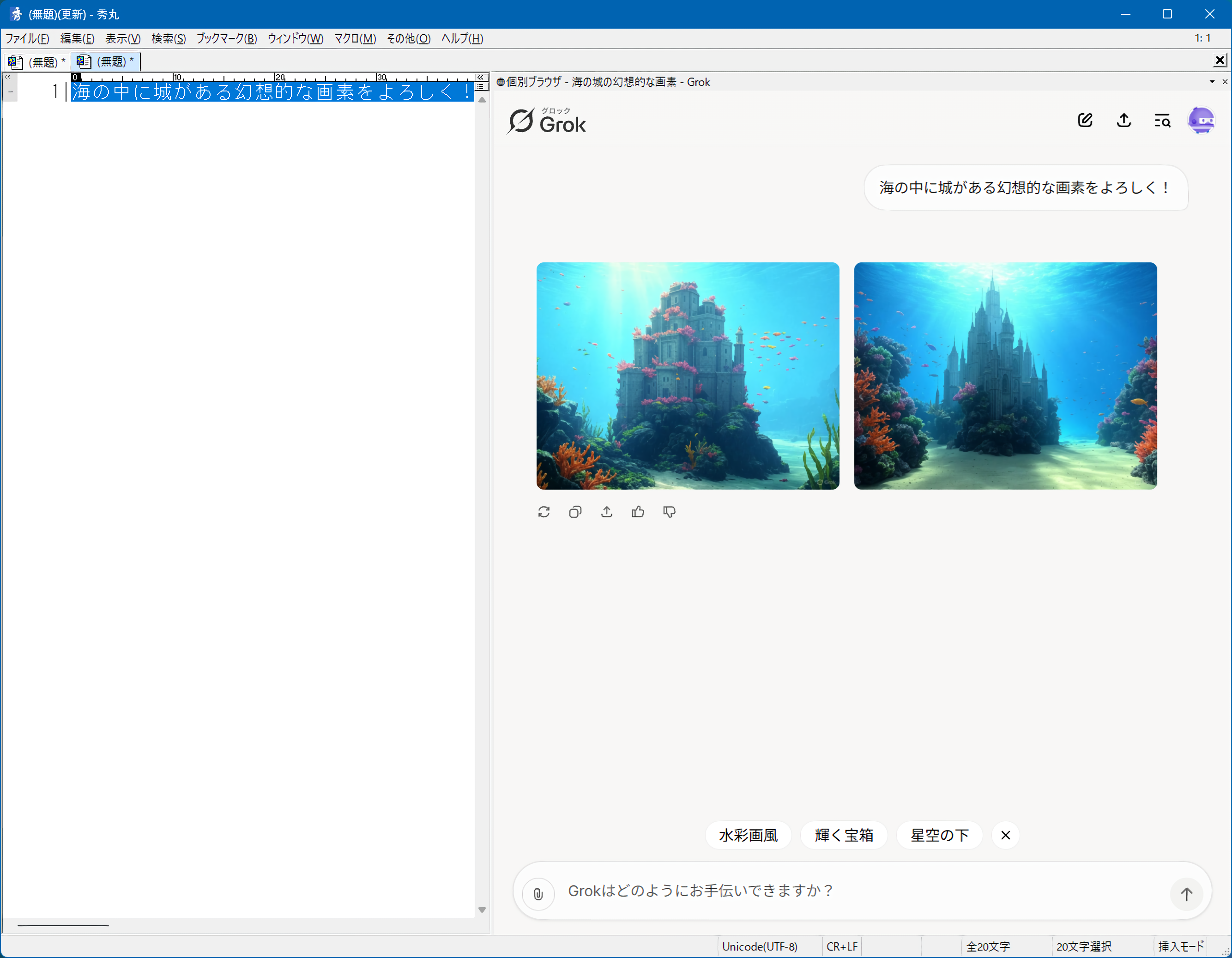Click the share upload icon in Grok header
Screen dimensions: 1232x958
1123,120
